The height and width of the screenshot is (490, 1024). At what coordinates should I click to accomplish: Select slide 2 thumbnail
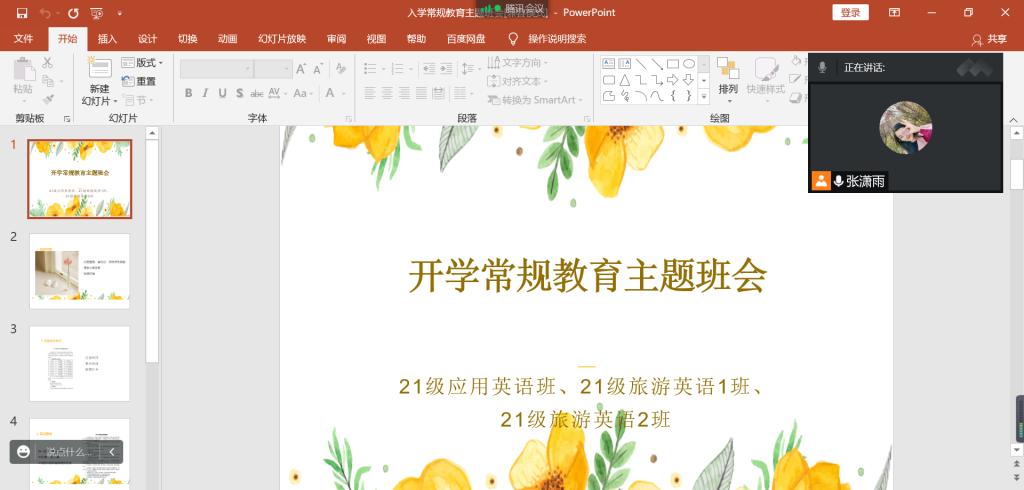coord(80,270)
